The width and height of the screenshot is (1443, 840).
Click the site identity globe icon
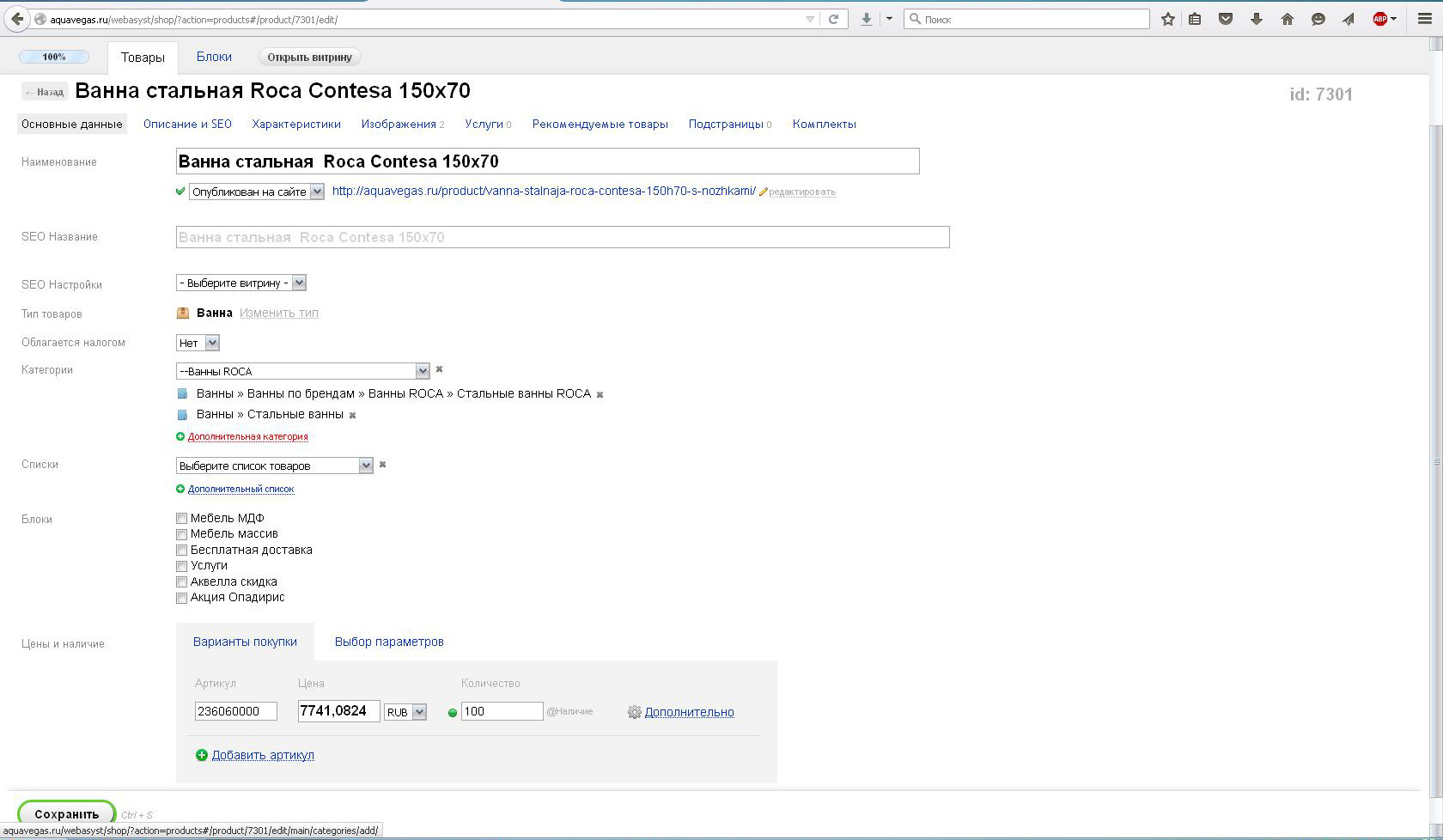(x=40, y=19)
